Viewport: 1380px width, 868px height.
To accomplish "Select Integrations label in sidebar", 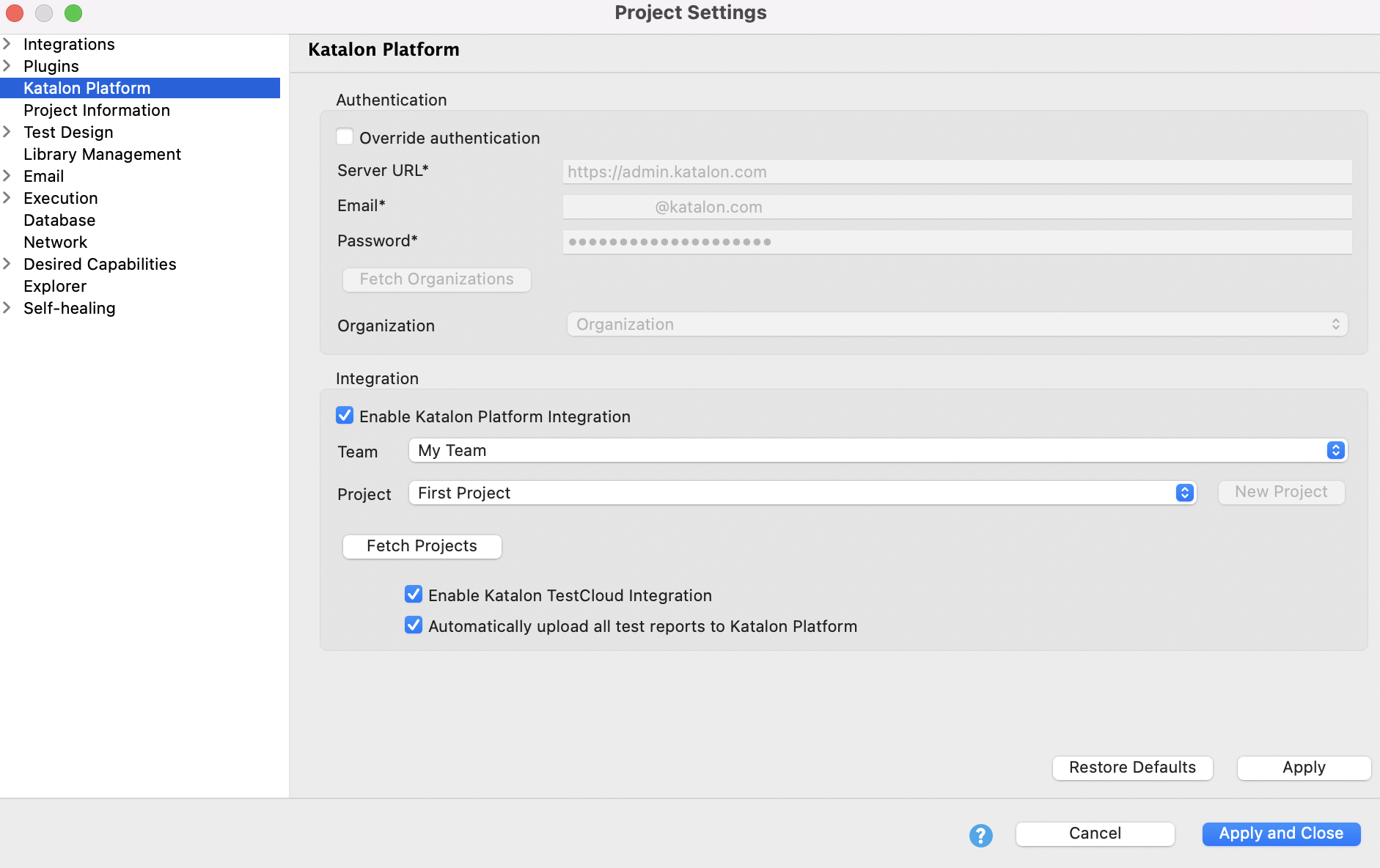I will (x=69, y=44).
